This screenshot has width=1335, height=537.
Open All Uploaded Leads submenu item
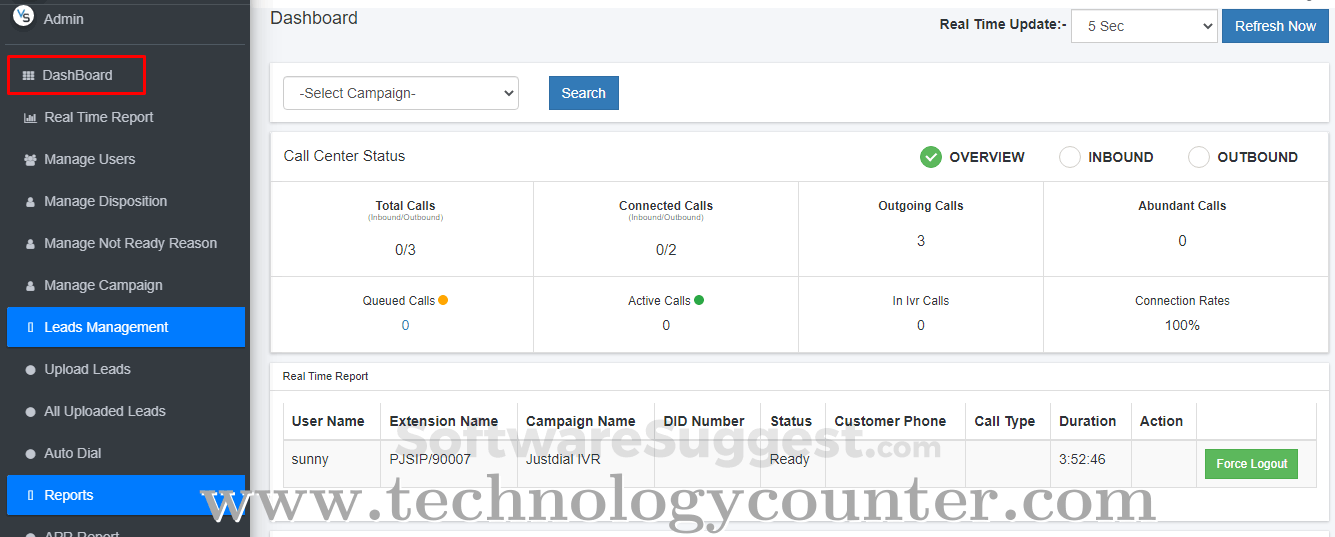(105, 411)
